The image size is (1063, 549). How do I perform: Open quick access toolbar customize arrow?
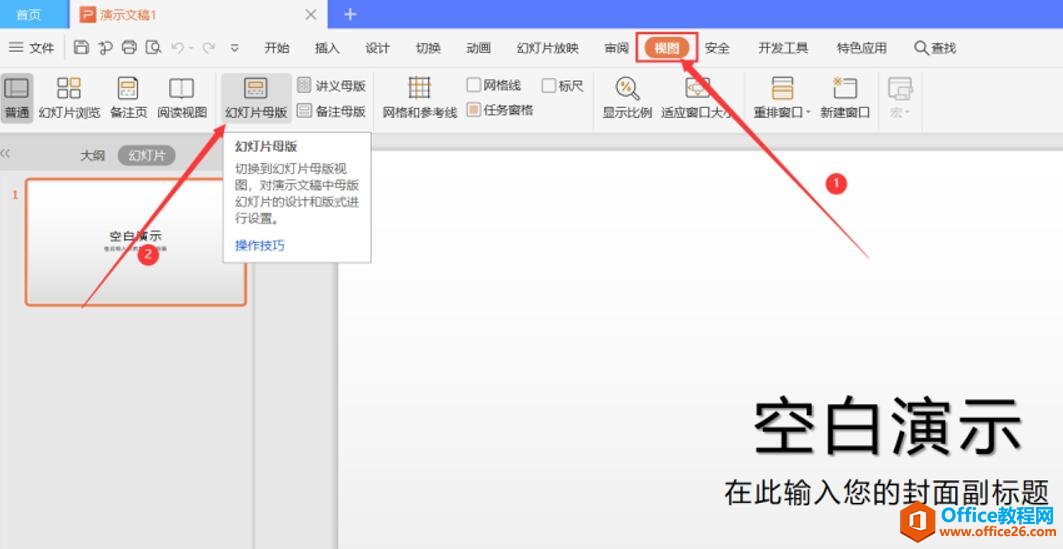(235, 48)
